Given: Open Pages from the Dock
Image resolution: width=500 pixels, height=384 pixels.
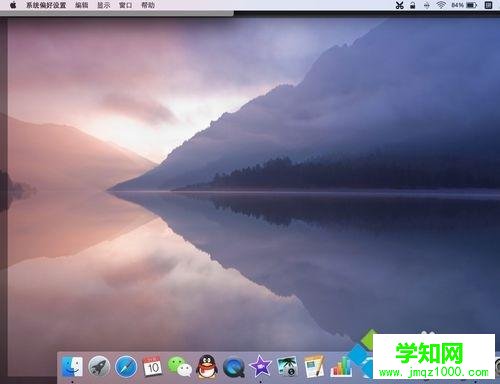Looking at the screenshot, I should pos(314,366).
